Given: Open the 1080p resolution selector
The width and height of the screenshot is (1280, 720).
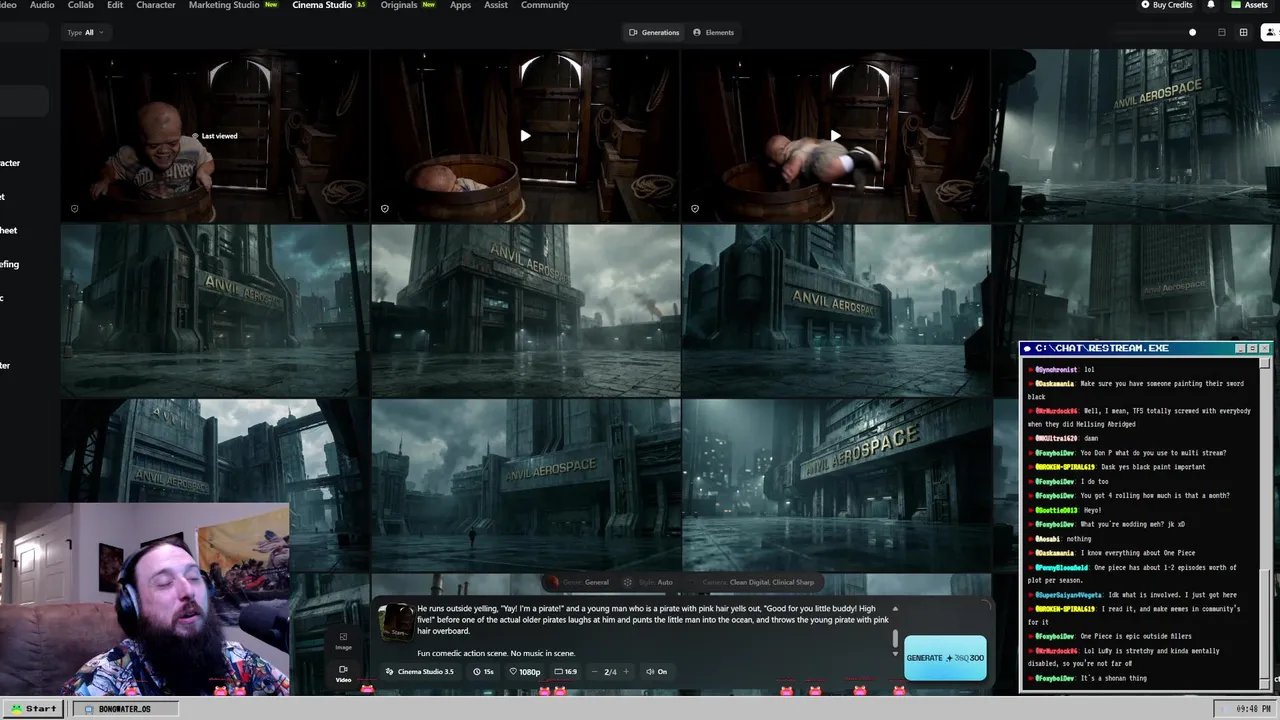Looking at the screenshot, I should tap(524, 672).
